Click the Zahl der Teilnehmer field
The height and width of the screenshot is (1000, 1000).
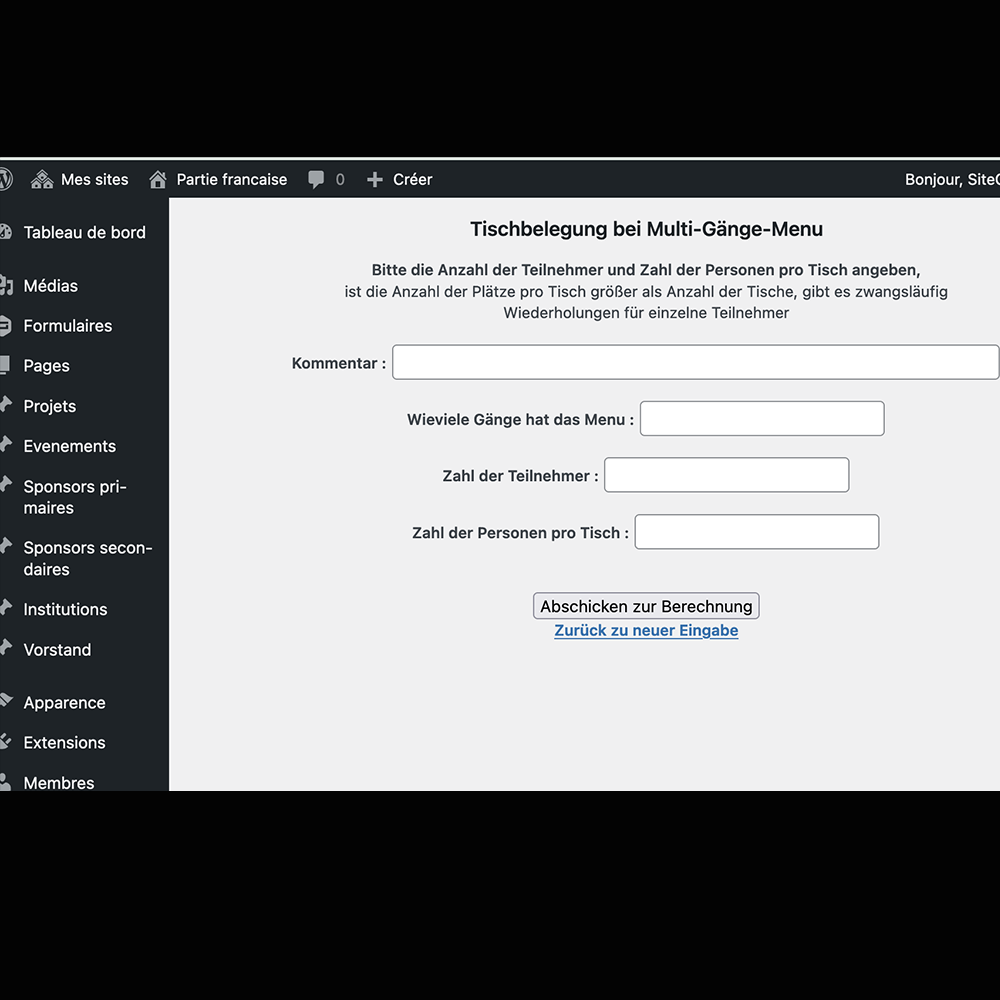pyautogui.click(x=726, y=475)
